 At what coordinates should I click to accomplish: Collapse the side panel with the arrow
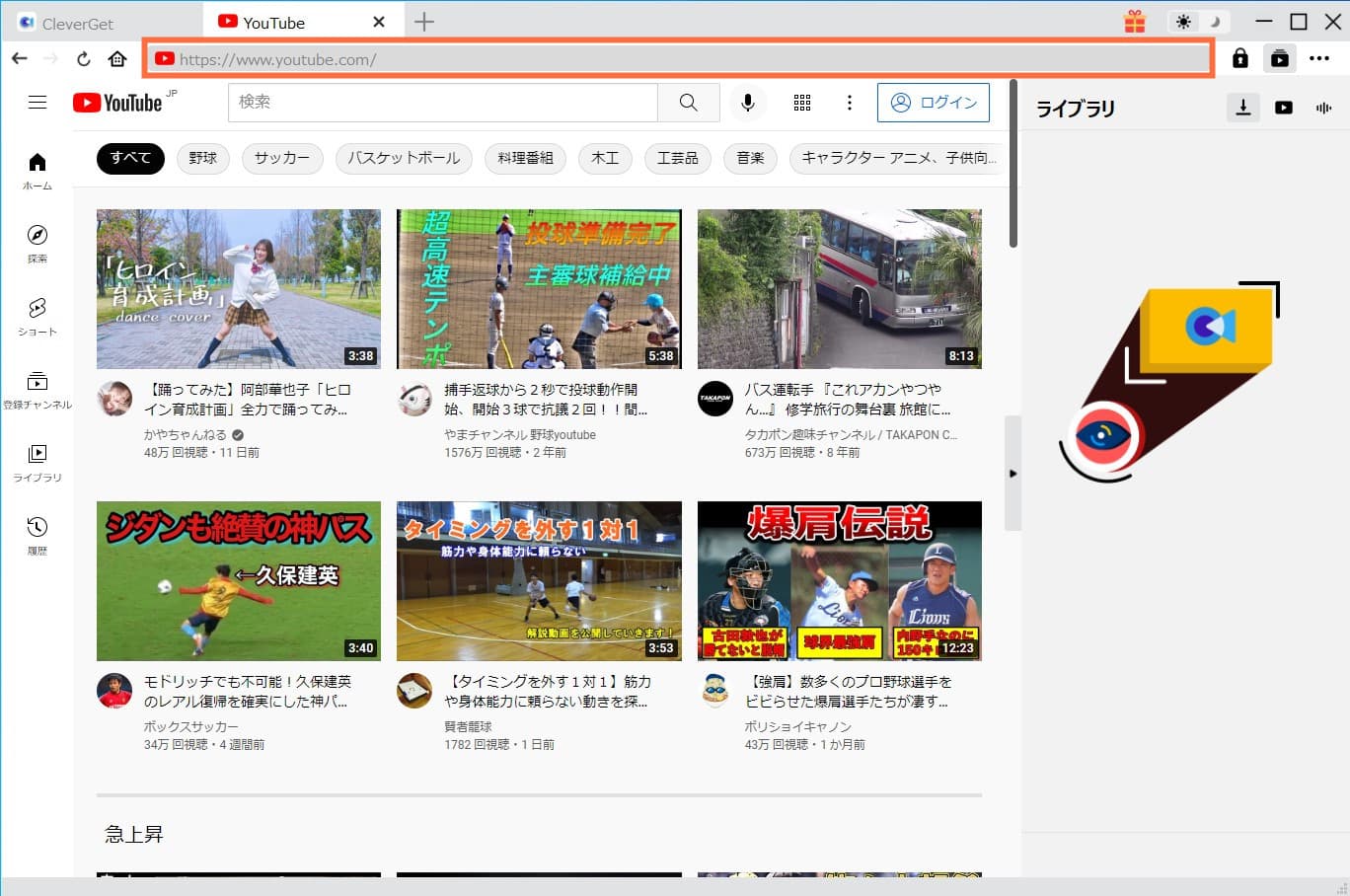click(x=1014, y=474)
